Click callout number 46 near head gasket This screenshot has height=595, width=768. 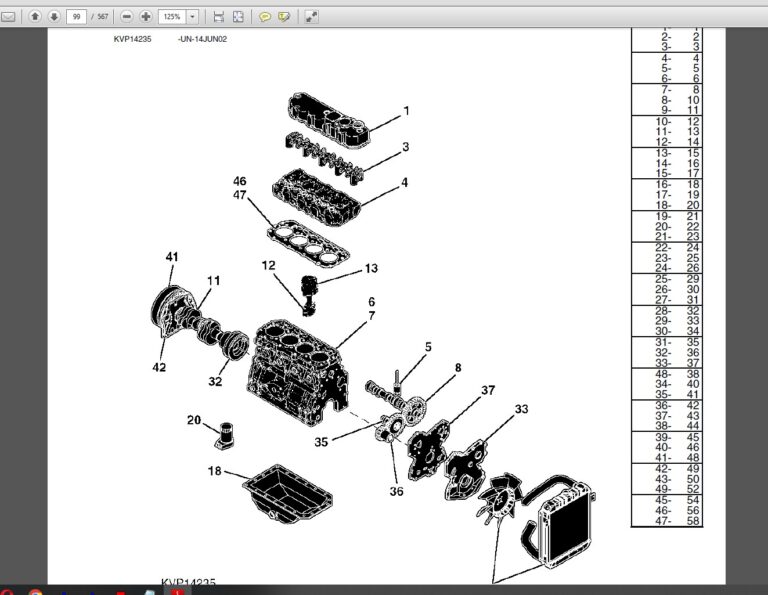click(240, 181)
